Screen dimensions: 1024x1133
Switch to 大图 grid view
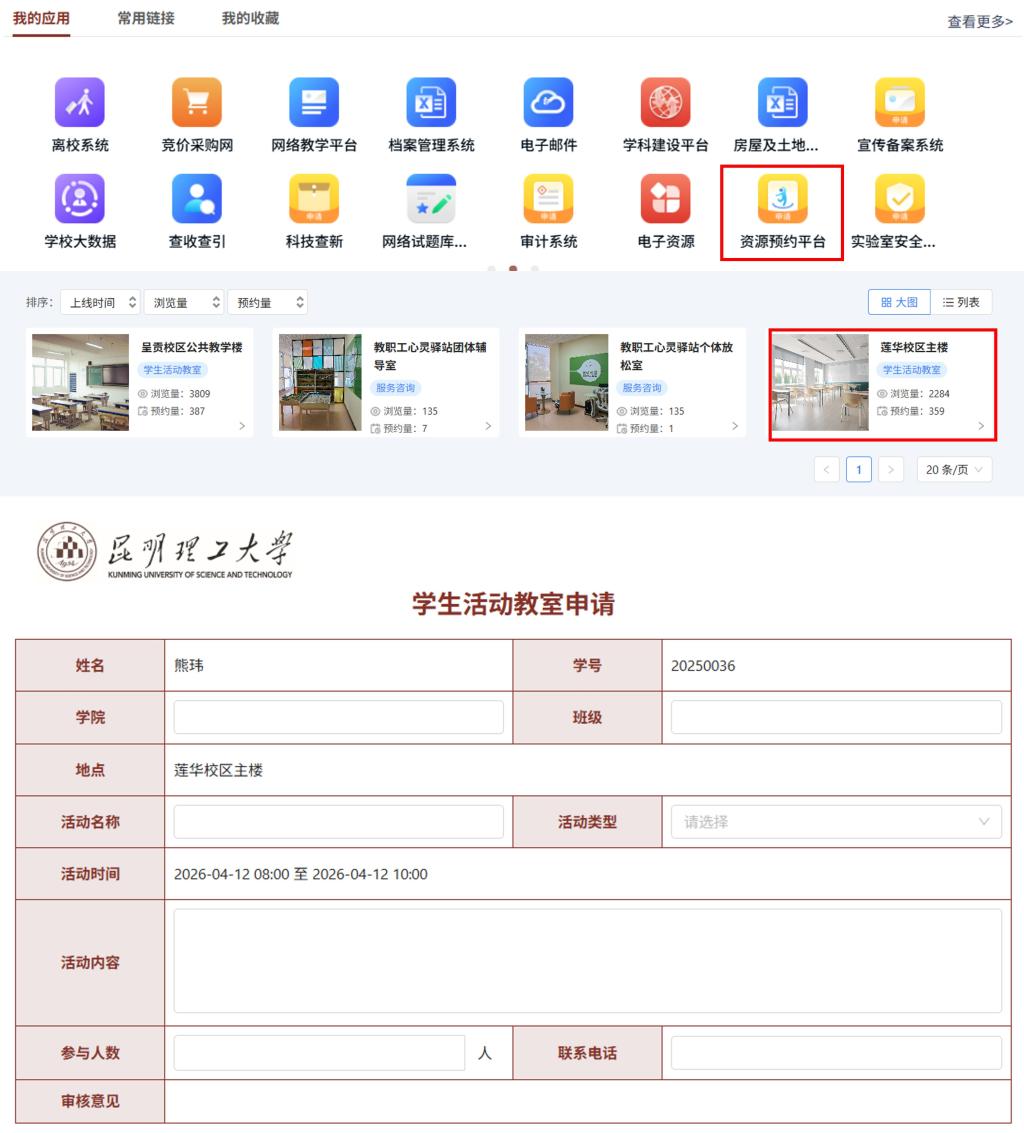tap(899, 302)
